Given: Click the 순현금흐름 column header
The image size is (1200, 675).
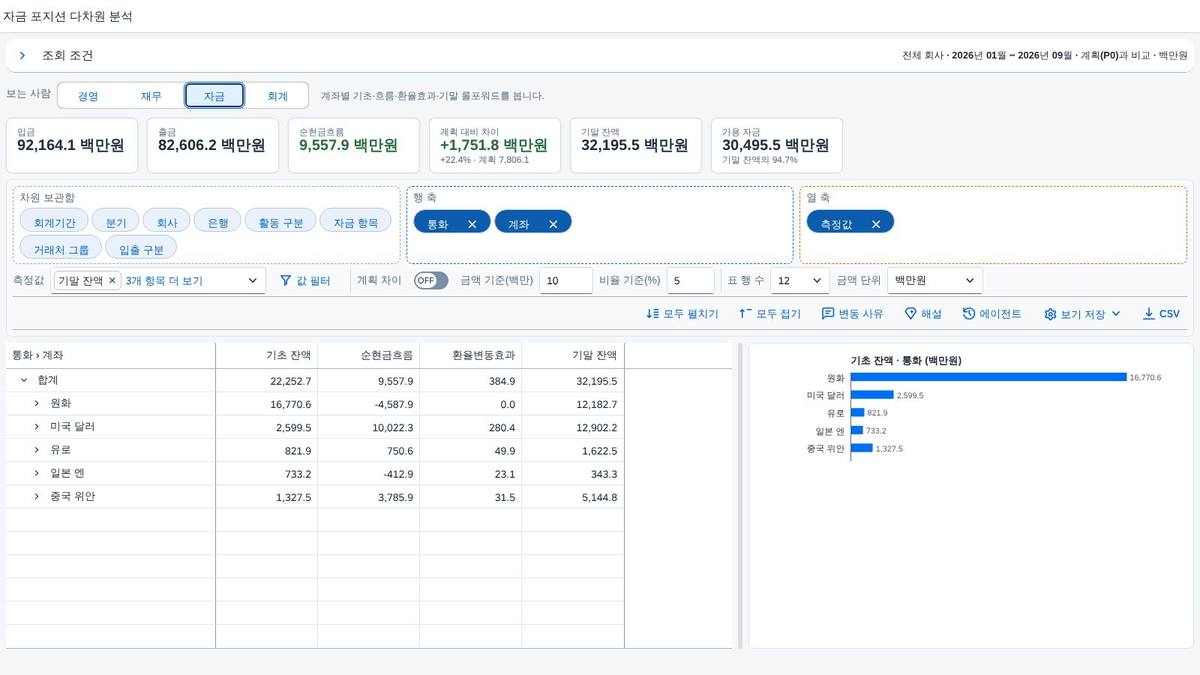Looking at the screenshot, I should point(369,355).
